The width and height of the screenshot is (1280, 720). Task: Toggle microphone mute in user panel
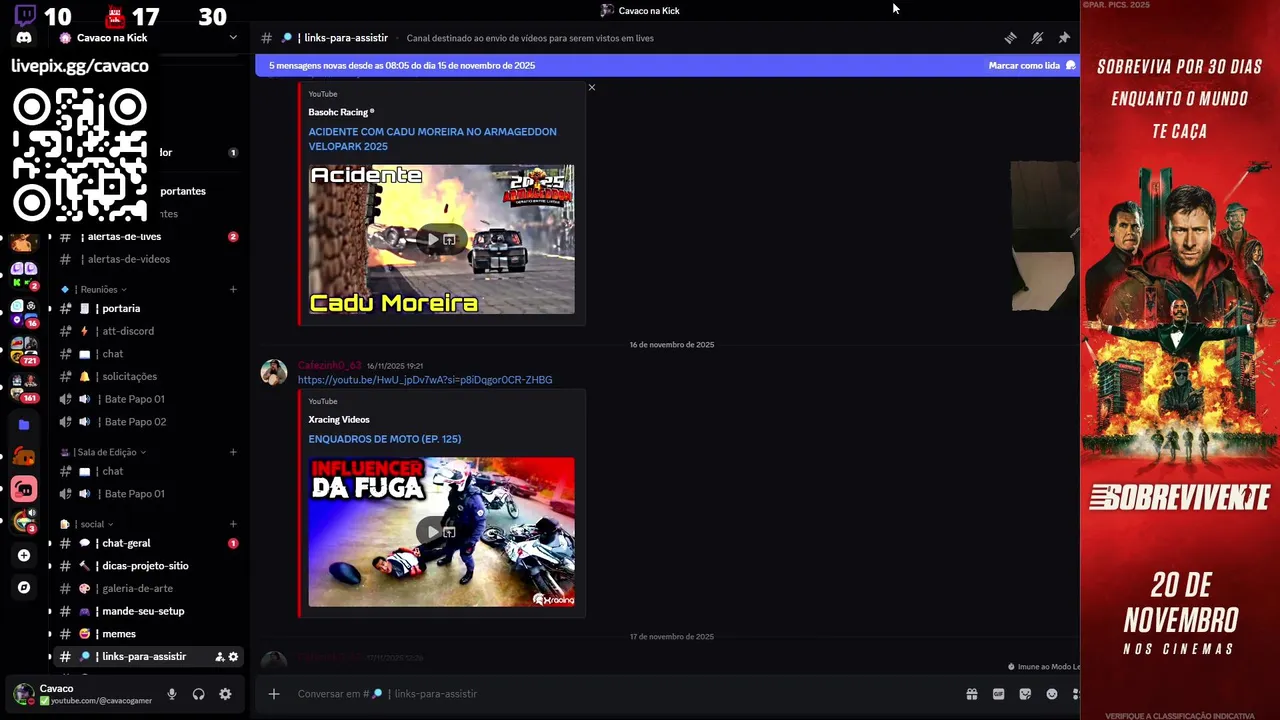click(172, 694)
